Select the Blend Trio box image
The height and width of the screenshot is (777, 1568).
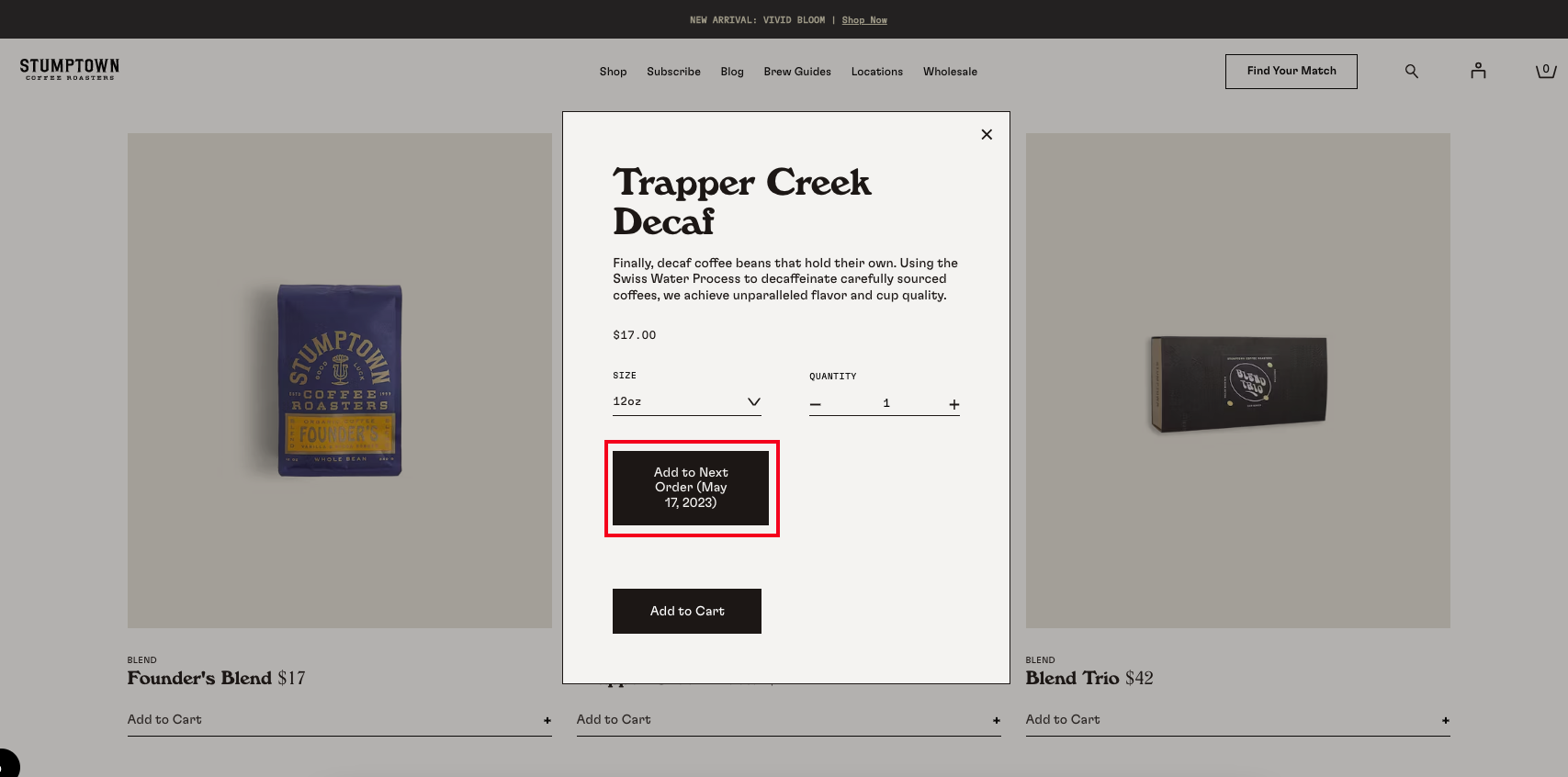point(1238,382)
